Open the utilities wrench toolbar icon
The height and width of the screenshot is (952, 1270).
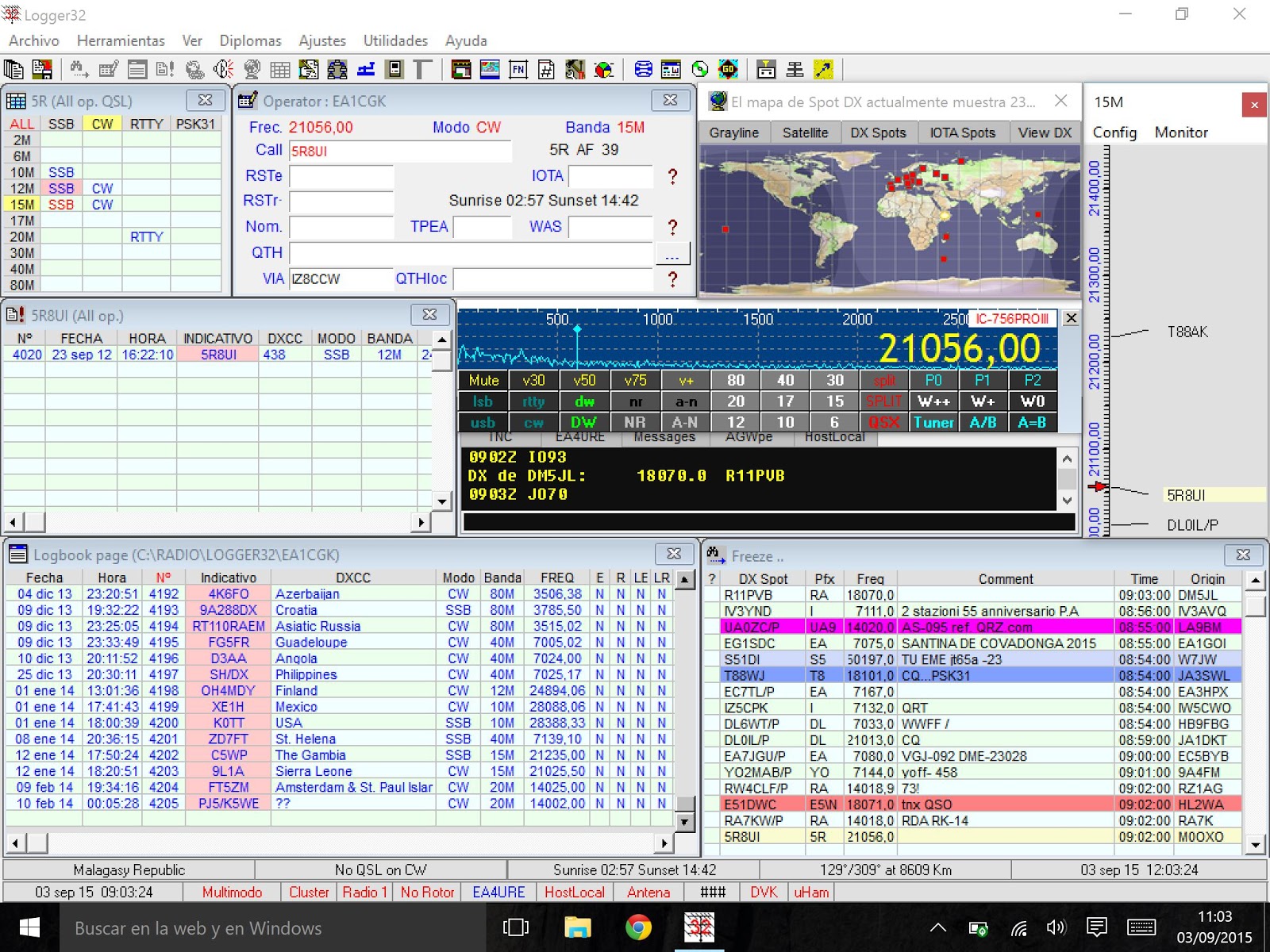[573, 70]
